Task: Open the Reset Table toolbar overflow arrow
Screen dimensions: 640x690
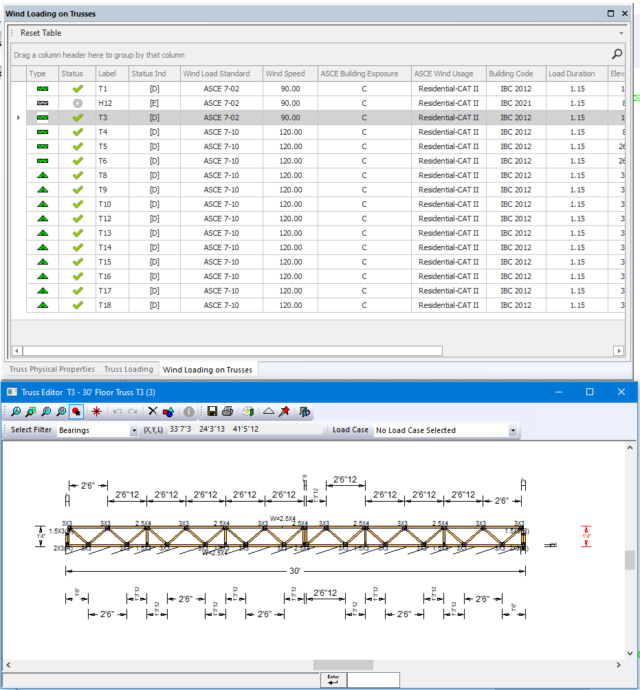Action: (620, 33)
